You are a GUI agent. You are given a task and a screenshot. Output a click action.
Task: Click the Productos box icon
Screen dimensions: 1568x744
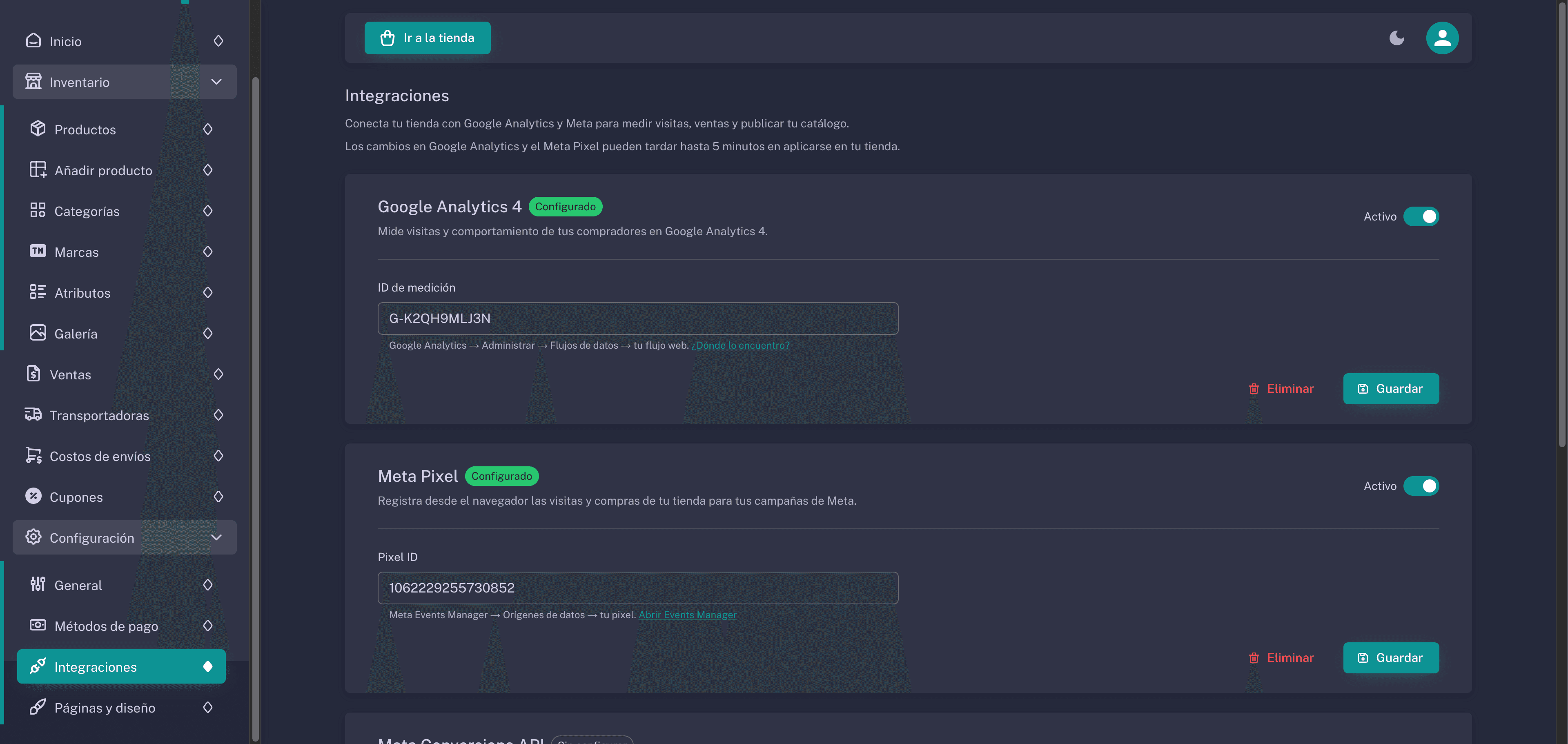point(38,129)
